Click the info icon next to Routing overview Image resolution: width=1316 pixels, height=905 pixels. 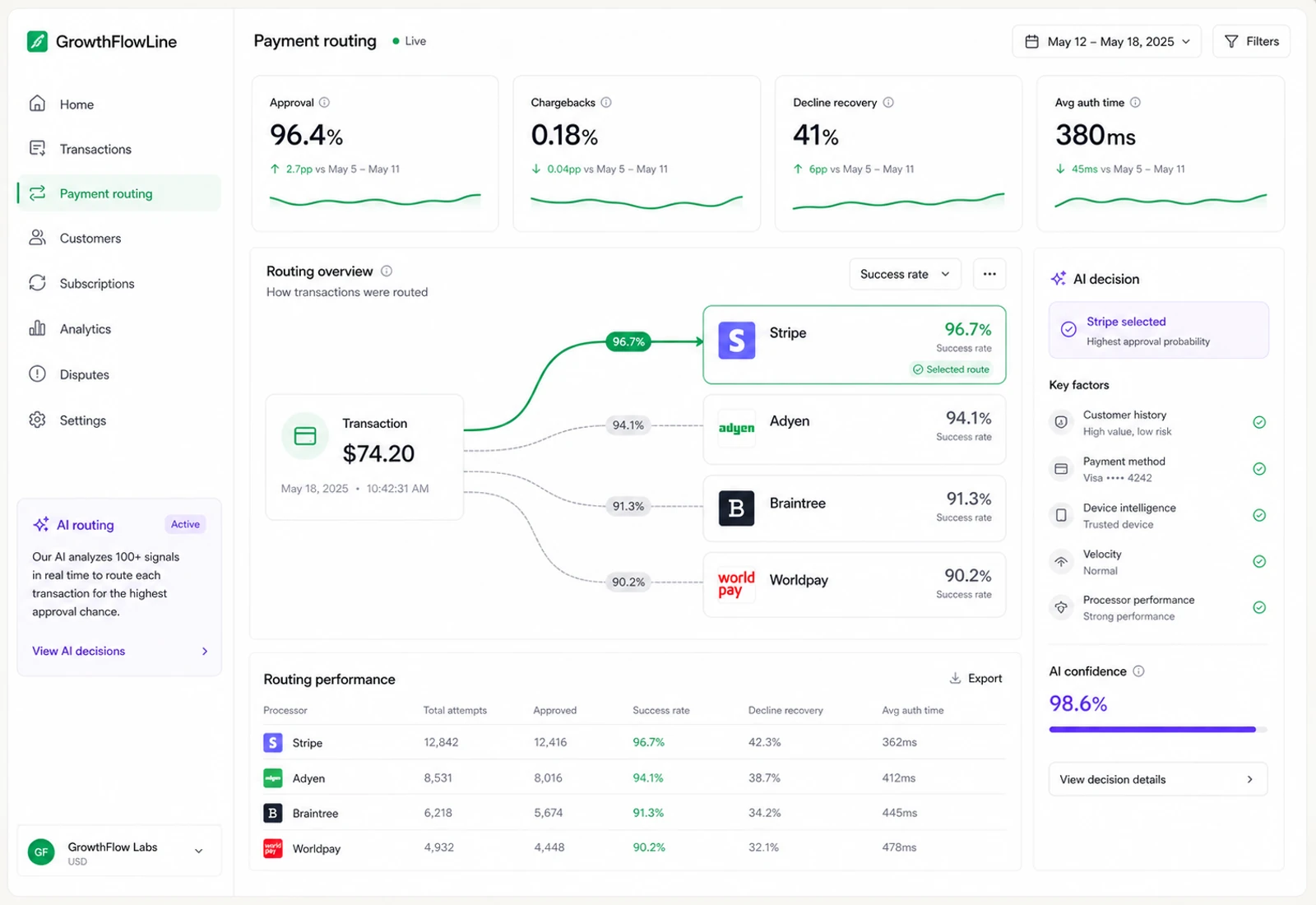click(387, 271)
